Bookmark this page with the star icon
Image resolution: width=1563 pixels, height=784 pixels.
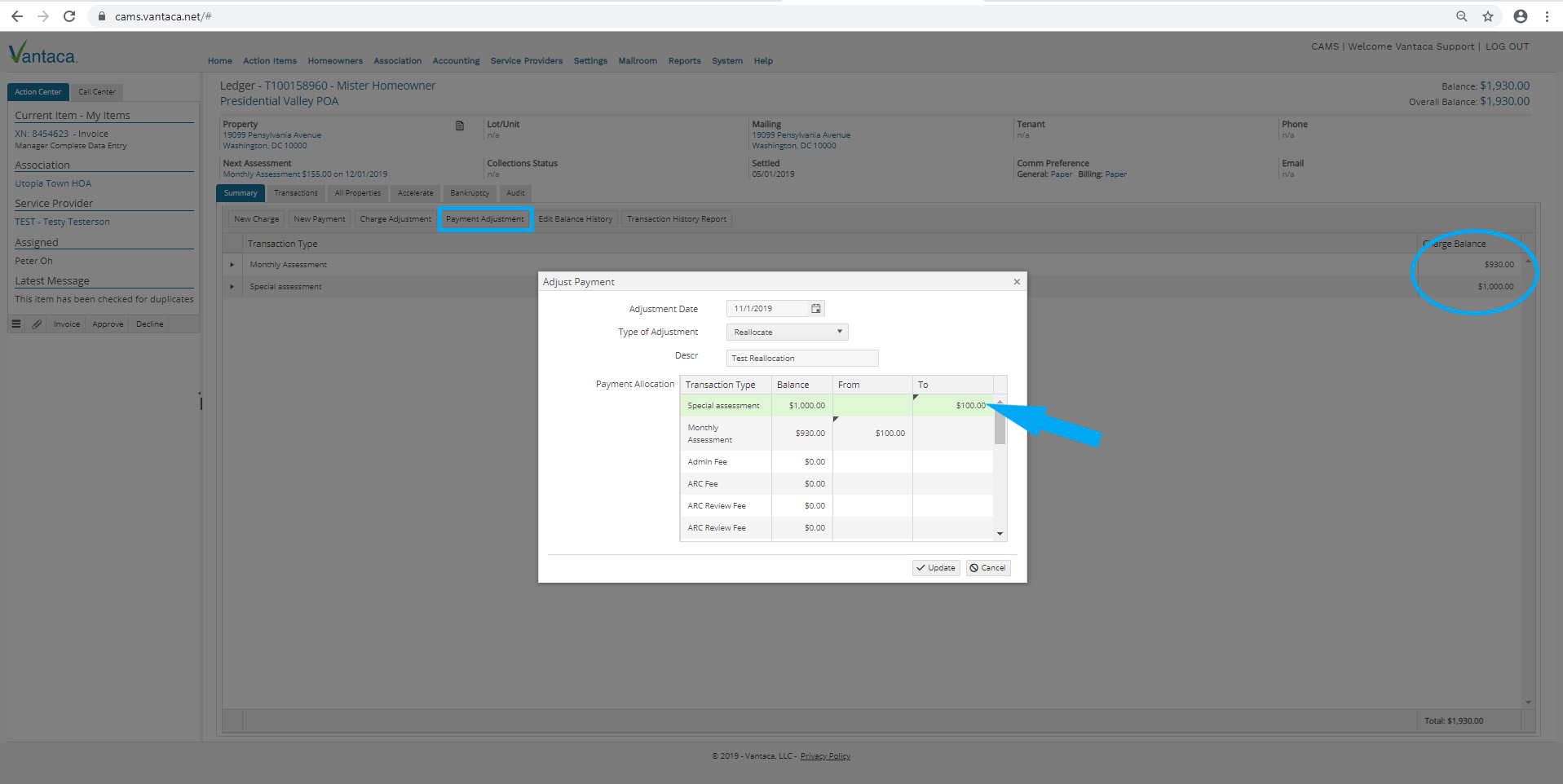tap(1488, 16)
